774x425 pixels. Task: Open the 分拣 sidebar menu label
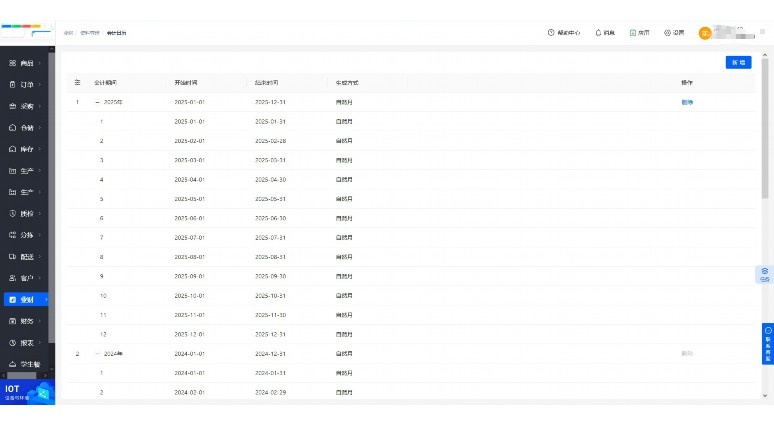27,235
